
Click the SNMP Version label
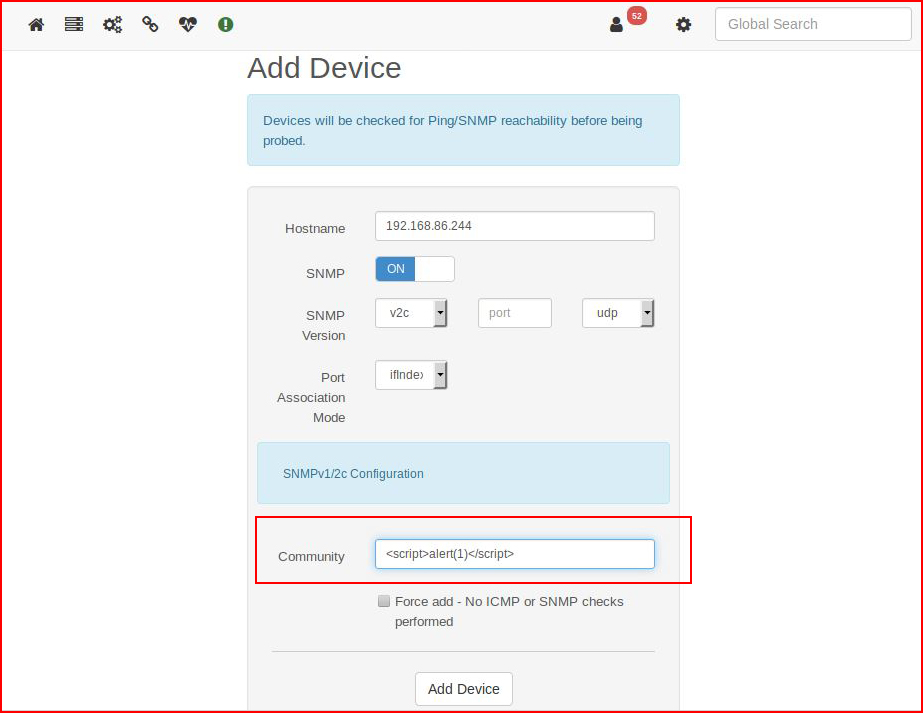click(324, 326)
